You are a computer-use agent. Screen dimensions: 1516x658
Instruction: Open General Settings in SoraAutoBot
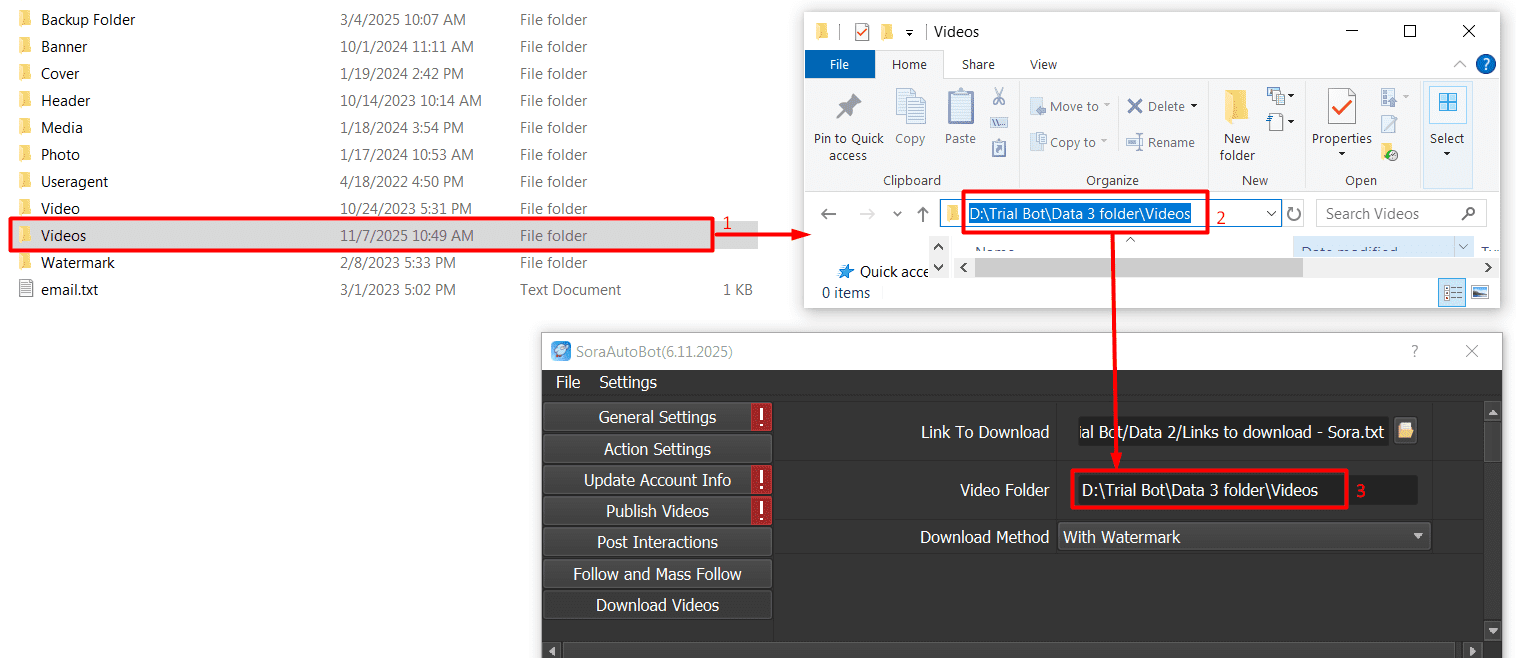657,417
